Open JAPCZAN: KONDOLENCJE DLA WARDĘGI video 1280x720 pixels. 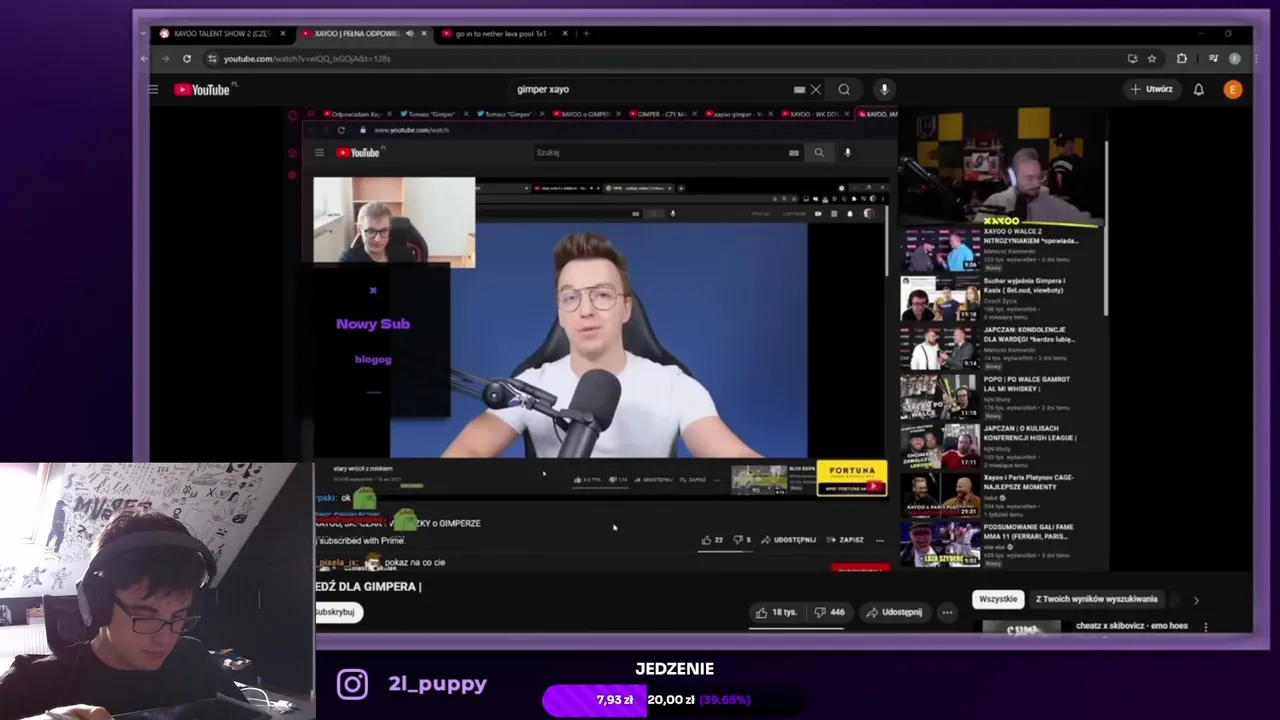pos(940,348)
